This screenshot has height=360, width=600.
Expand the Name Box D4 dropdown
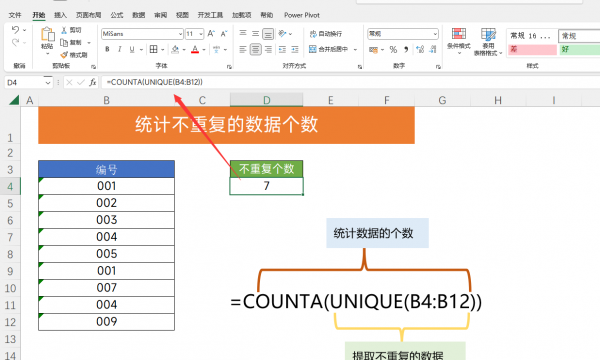48,82
